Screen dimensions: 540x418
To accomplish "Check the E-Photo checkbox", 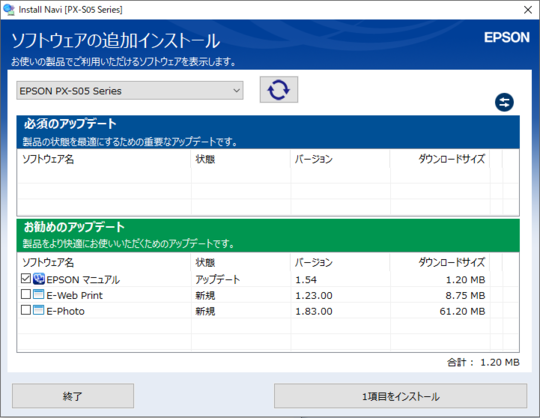I will coord(26,310).
